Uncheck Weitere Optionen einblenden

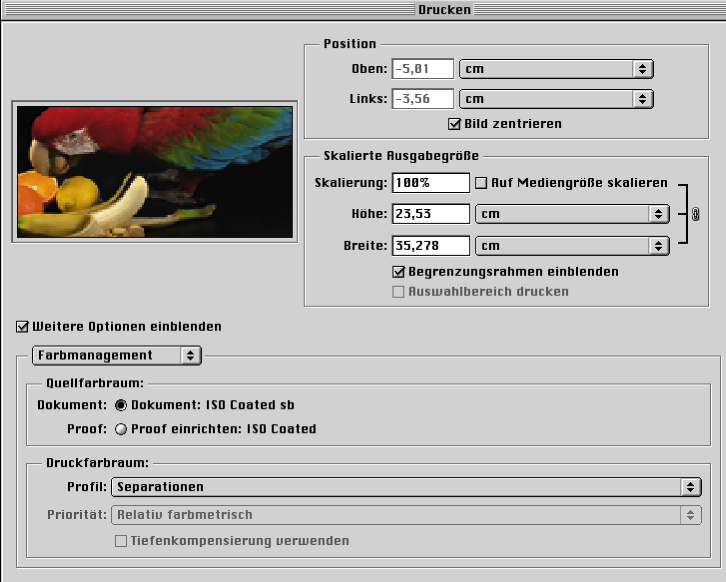[22, 326]
